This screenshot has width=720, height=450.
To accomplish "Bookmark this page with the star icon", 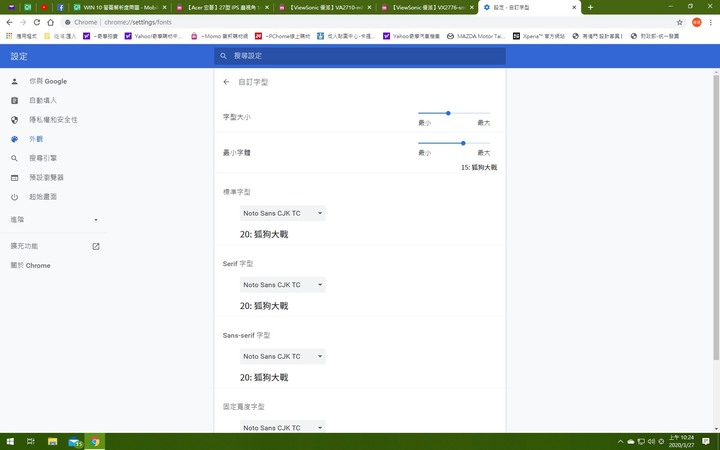I will [x=680, y=22].
